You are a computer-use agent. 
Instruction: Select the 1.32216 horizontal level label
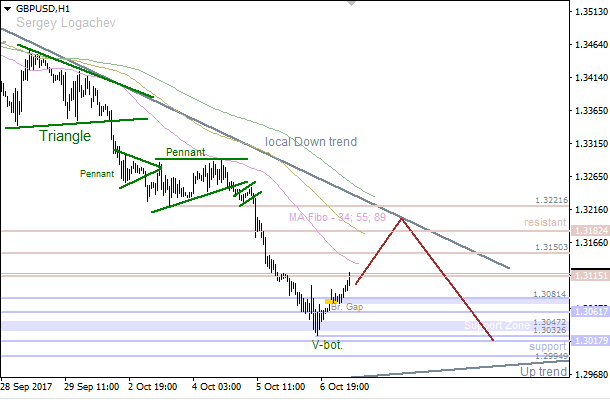click(550, 200)
